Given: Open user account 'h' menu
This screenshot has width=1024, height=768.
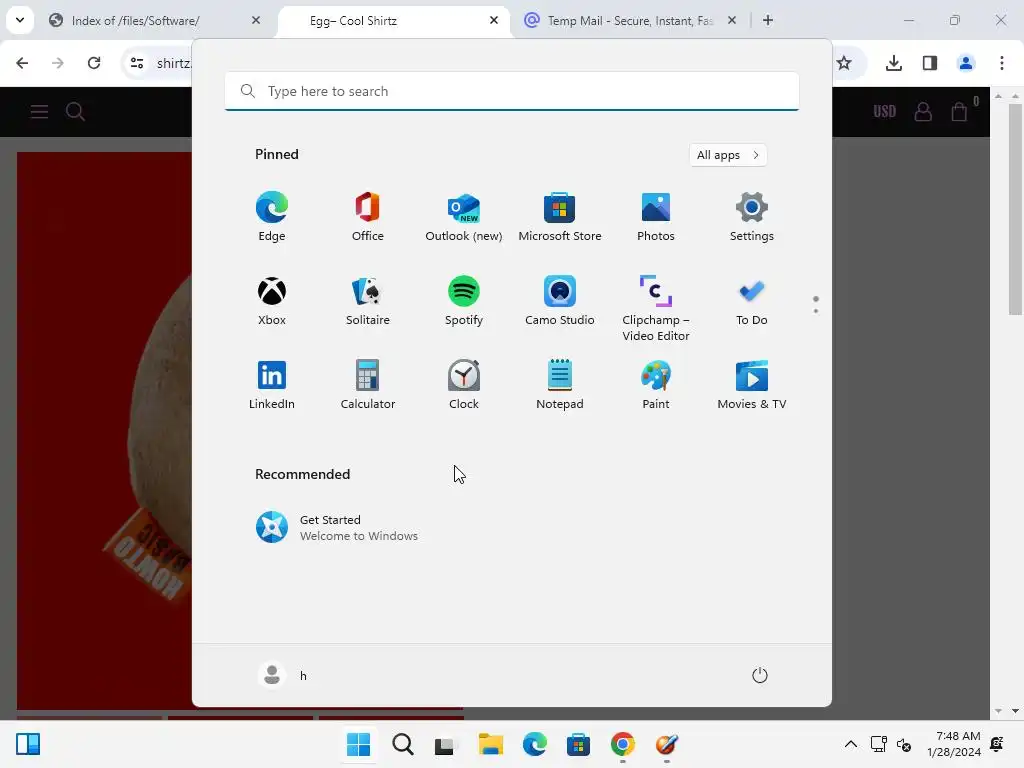Looking at the screenshot, I should 283,675.
